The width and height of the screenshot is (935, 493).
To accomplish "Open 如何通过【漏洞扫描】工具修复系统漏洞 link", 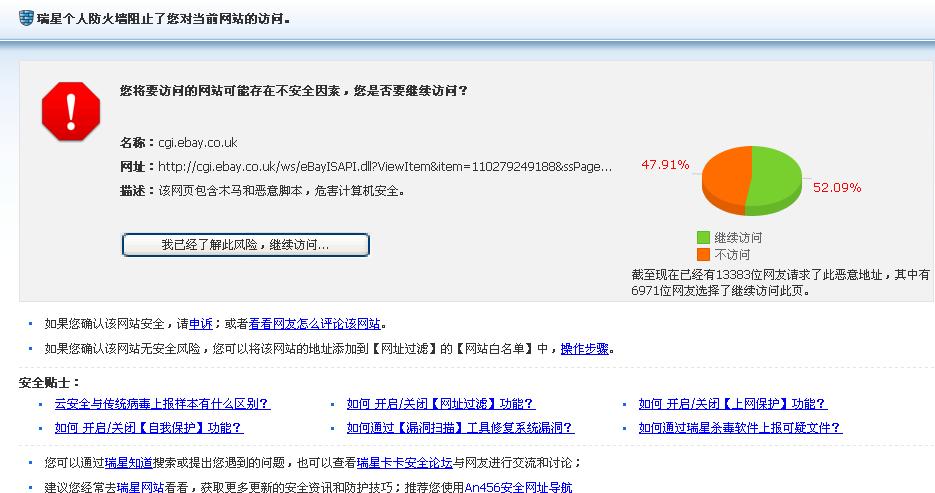I will click(x=460, y=427).
